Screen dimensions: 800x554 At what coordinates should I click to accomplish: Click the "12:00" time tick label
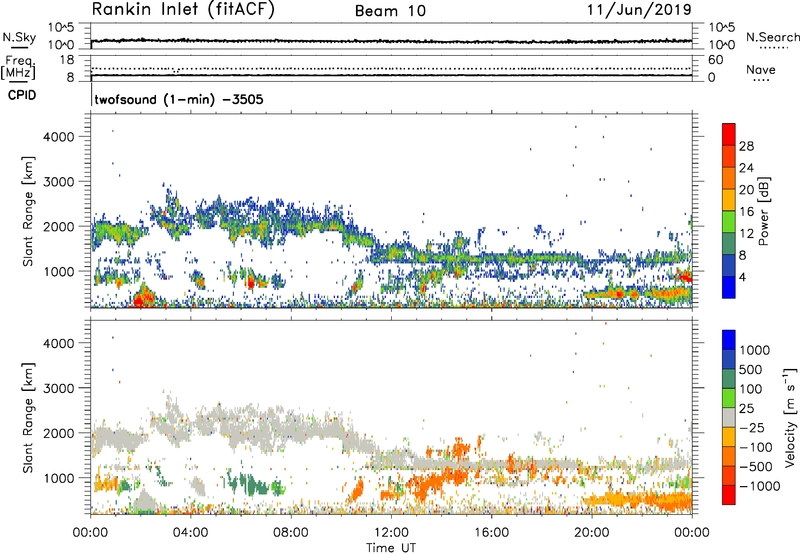click(x=391, y=533)
